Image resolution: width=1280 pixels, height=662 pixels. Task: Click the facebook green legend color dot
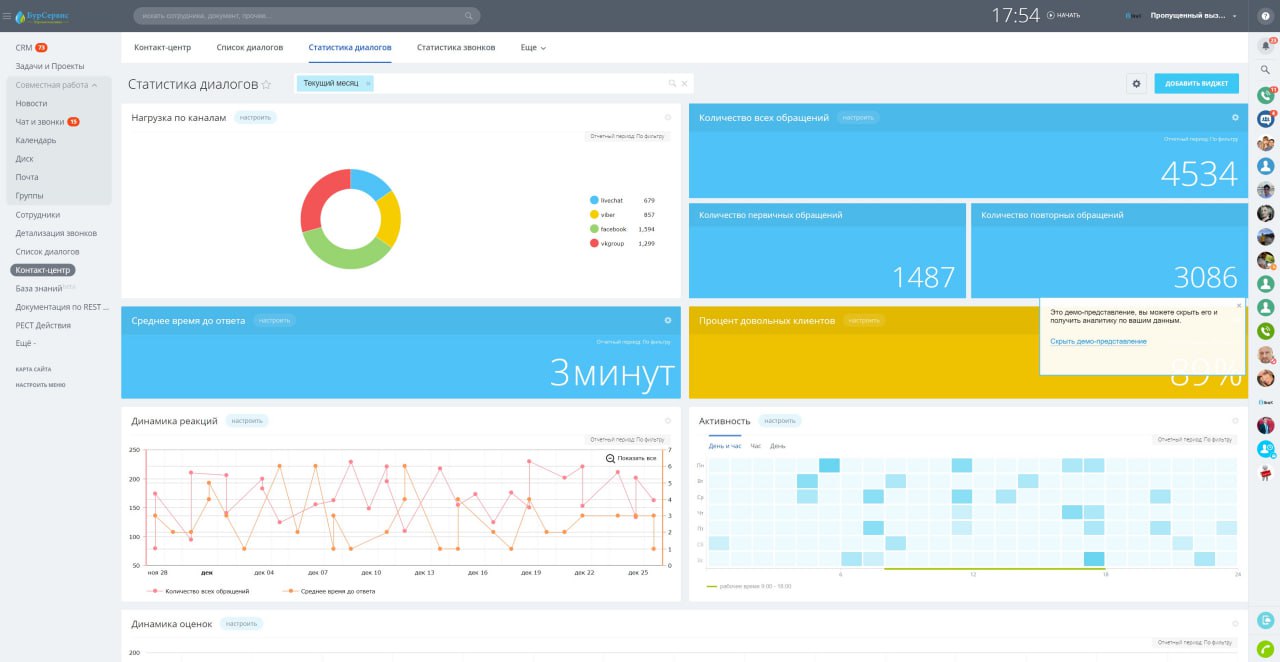pos(594,229)
